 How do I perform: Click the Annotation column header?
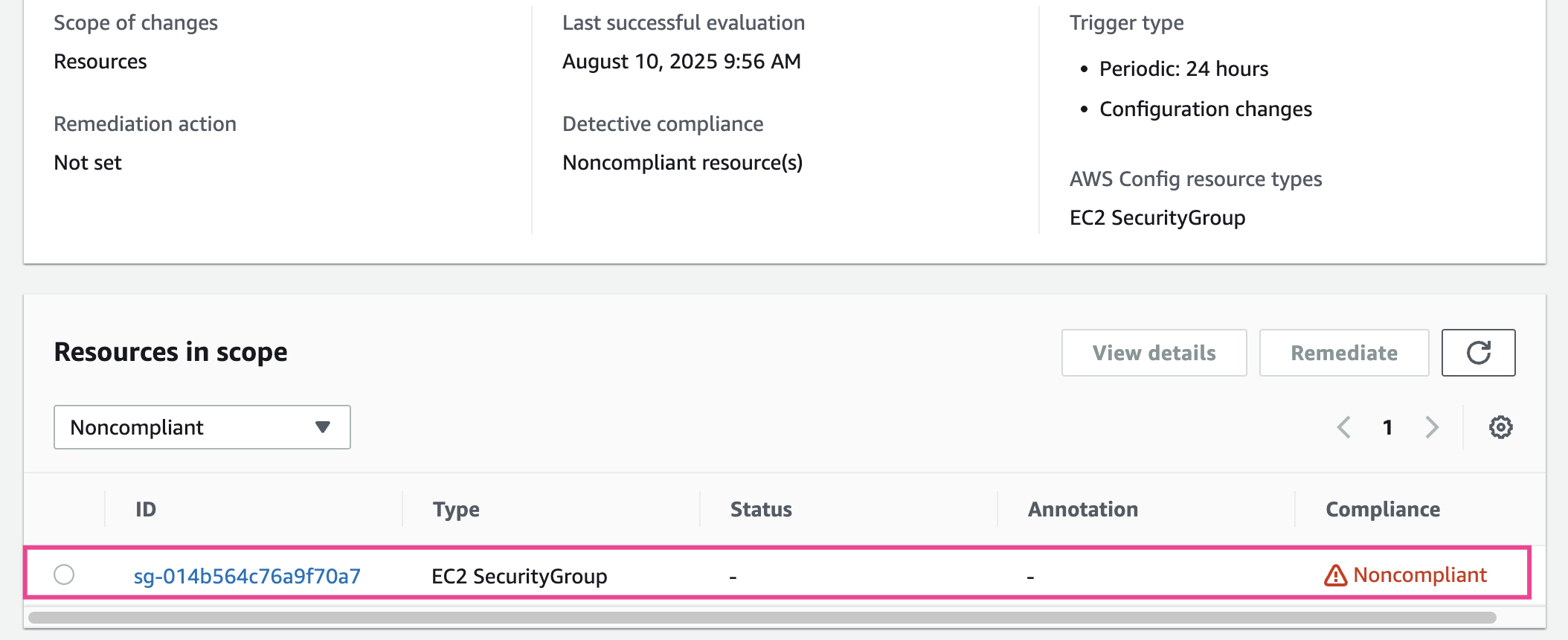tap(1082, 509)
